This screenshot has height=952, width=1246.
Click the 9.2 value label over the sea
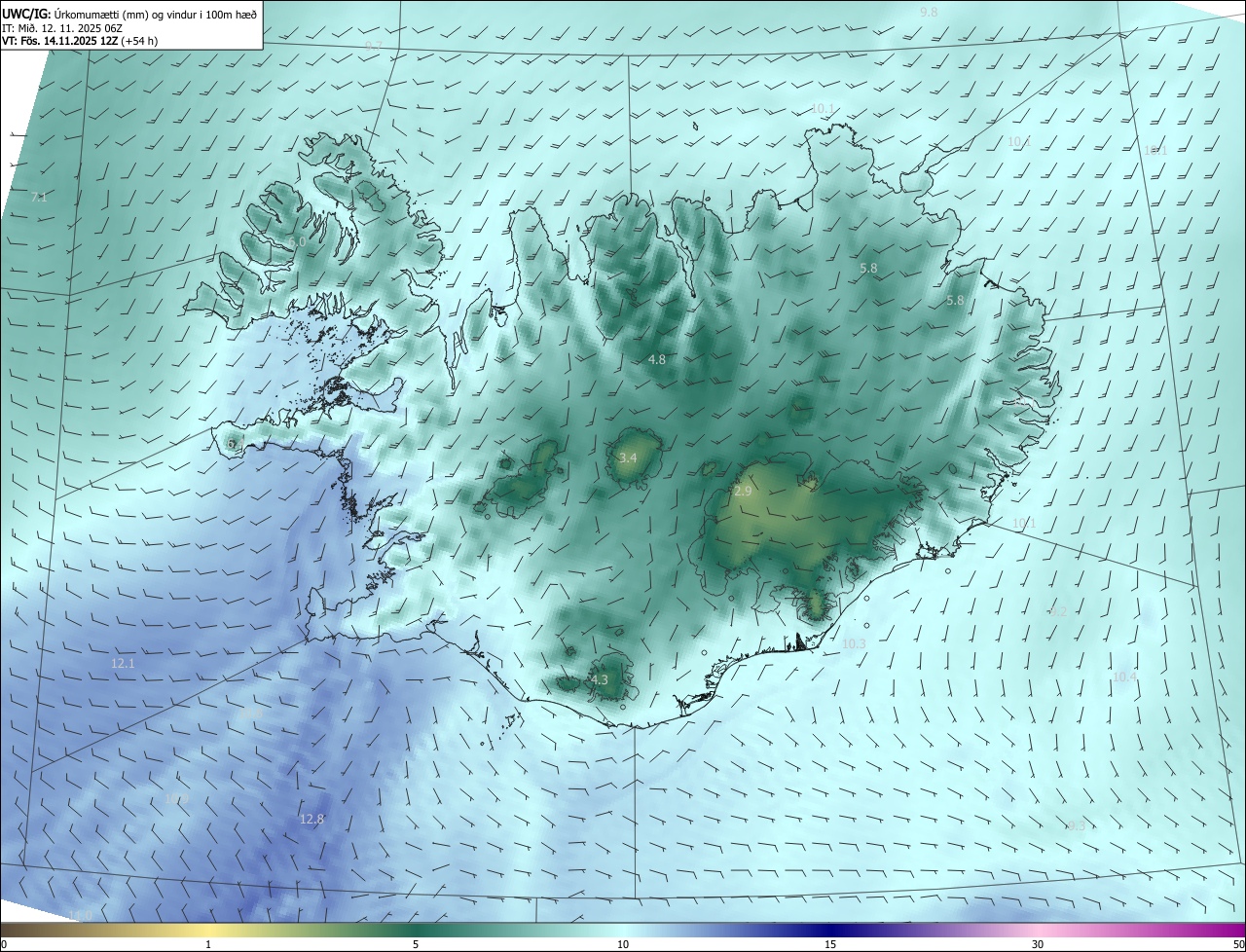coord(1059,611)
